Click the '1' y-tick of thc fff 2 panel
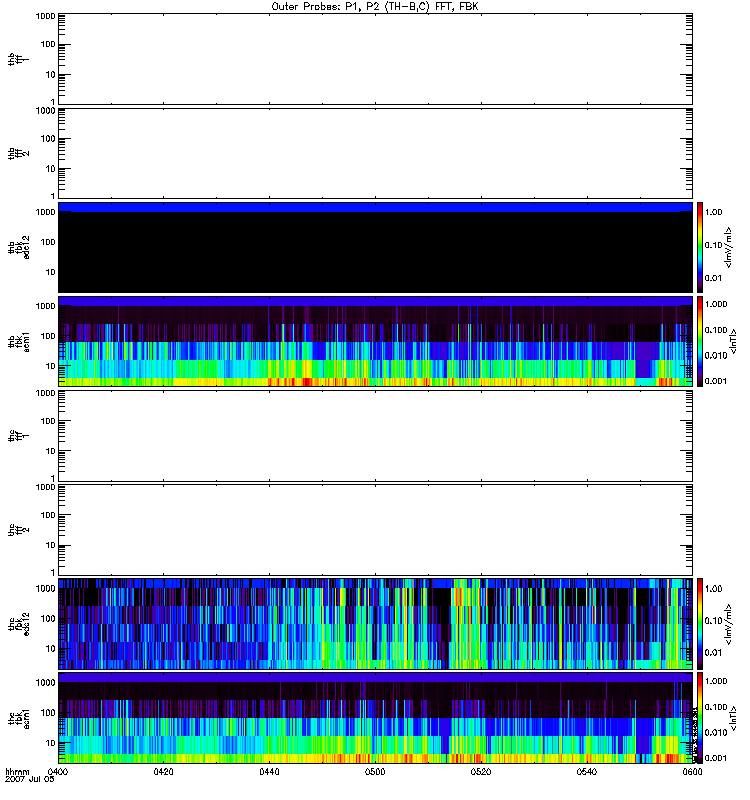Image resolution: width=750 pixels, height=800 pixels. pyautogui.click(x=53, y=572)
